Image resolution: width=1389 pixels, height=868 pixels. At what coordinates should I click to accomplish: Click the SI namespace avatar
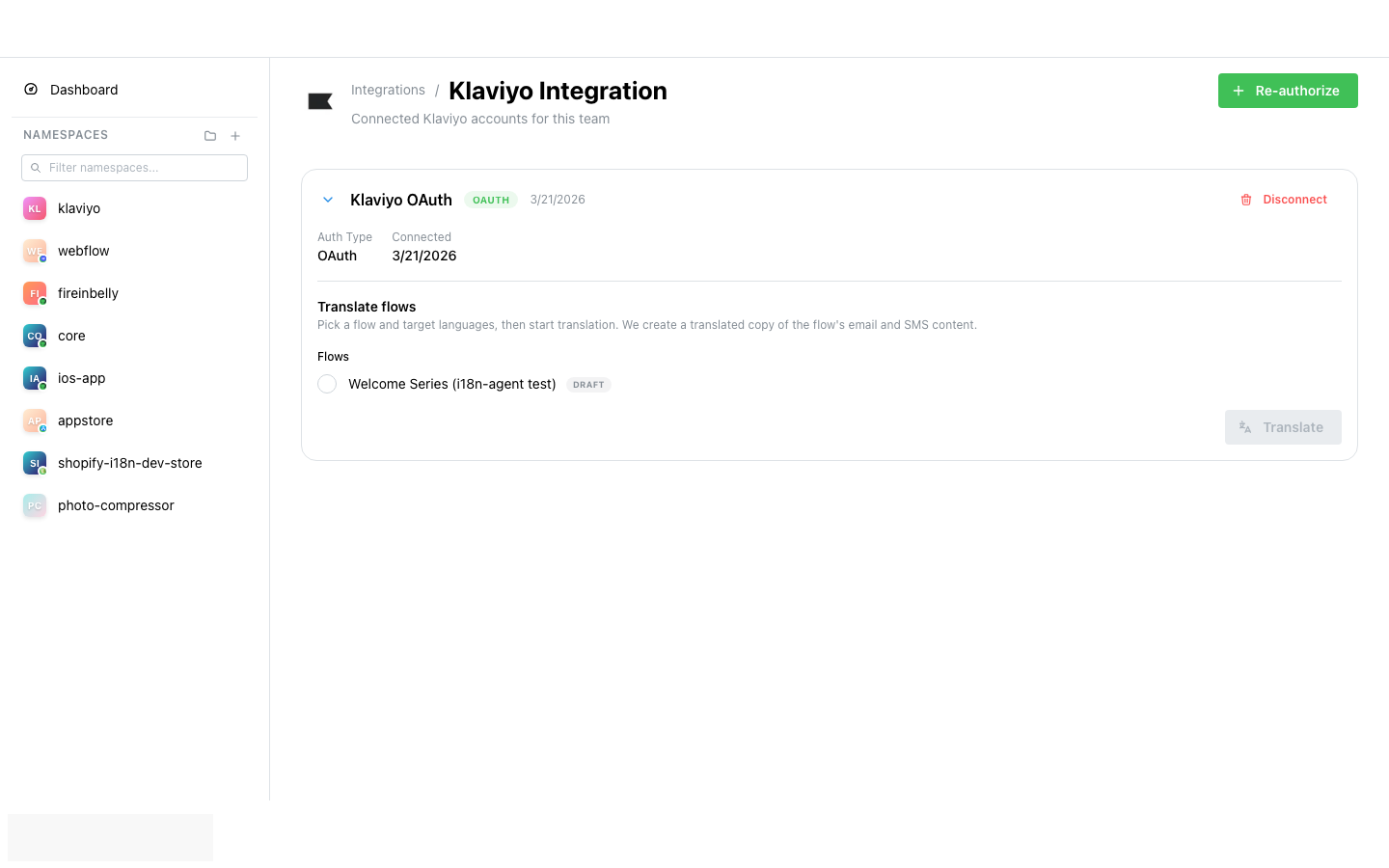(35, 463)
